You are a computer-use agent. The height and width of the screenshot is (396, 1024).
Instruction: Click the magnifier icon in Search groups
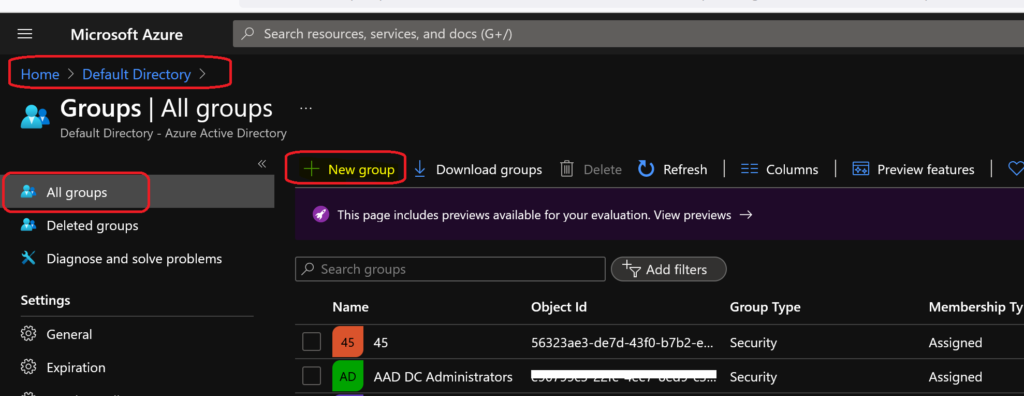tap(308, 269)
